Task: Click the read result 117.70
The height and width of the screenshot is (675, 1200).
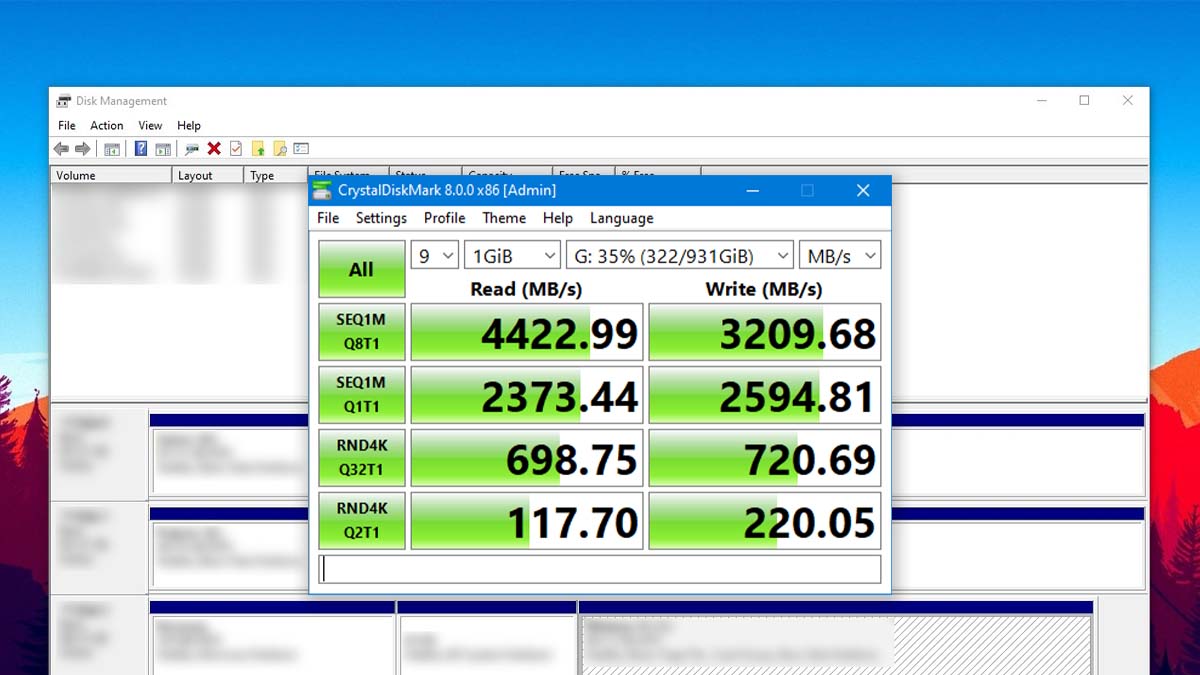Action: click(x=527, y=520)
